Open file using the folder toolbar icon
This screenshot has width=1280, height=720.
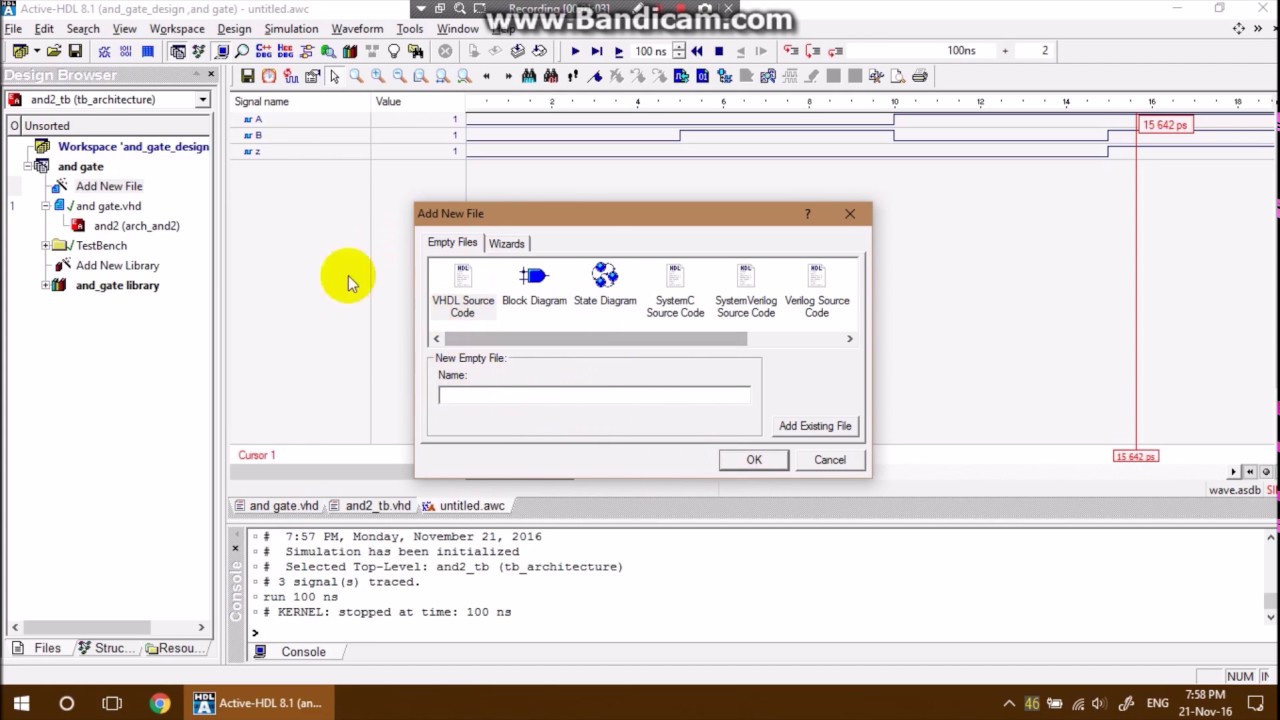tap(54, 51)
